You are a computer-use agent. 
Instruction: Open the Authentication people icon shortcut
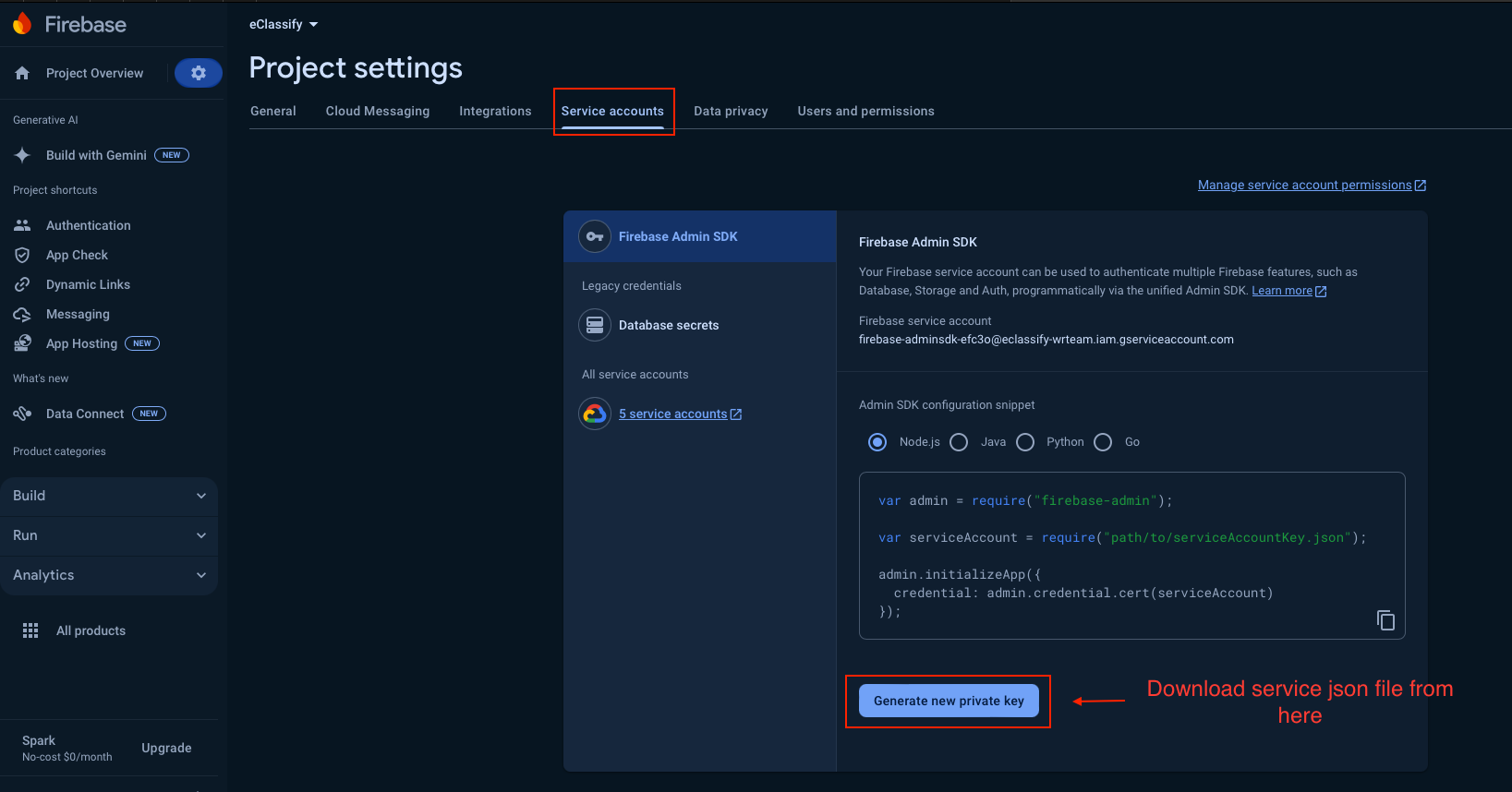click(x=22, y=225)
